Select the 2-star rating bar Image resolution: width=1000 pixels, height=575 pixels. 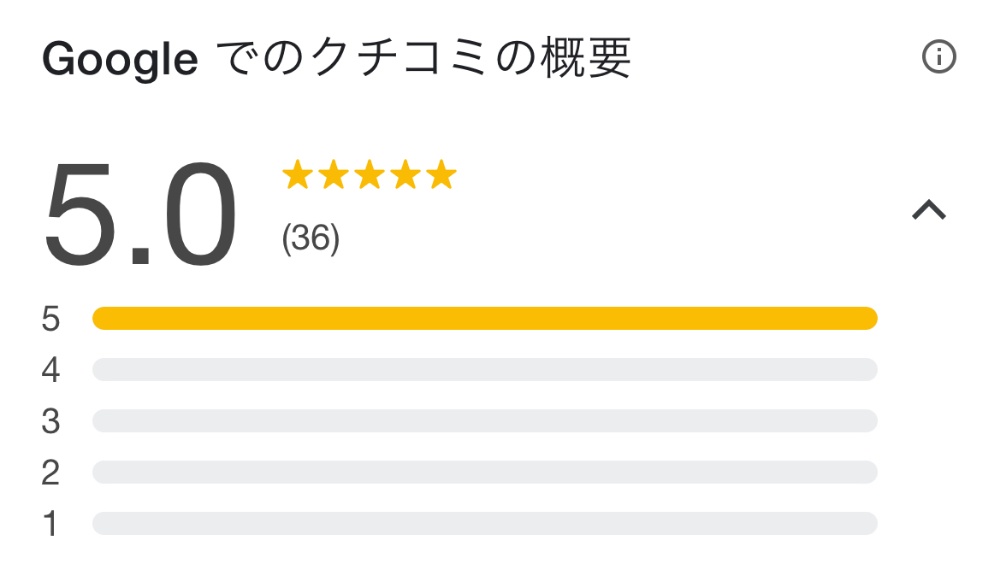[485, 472]
